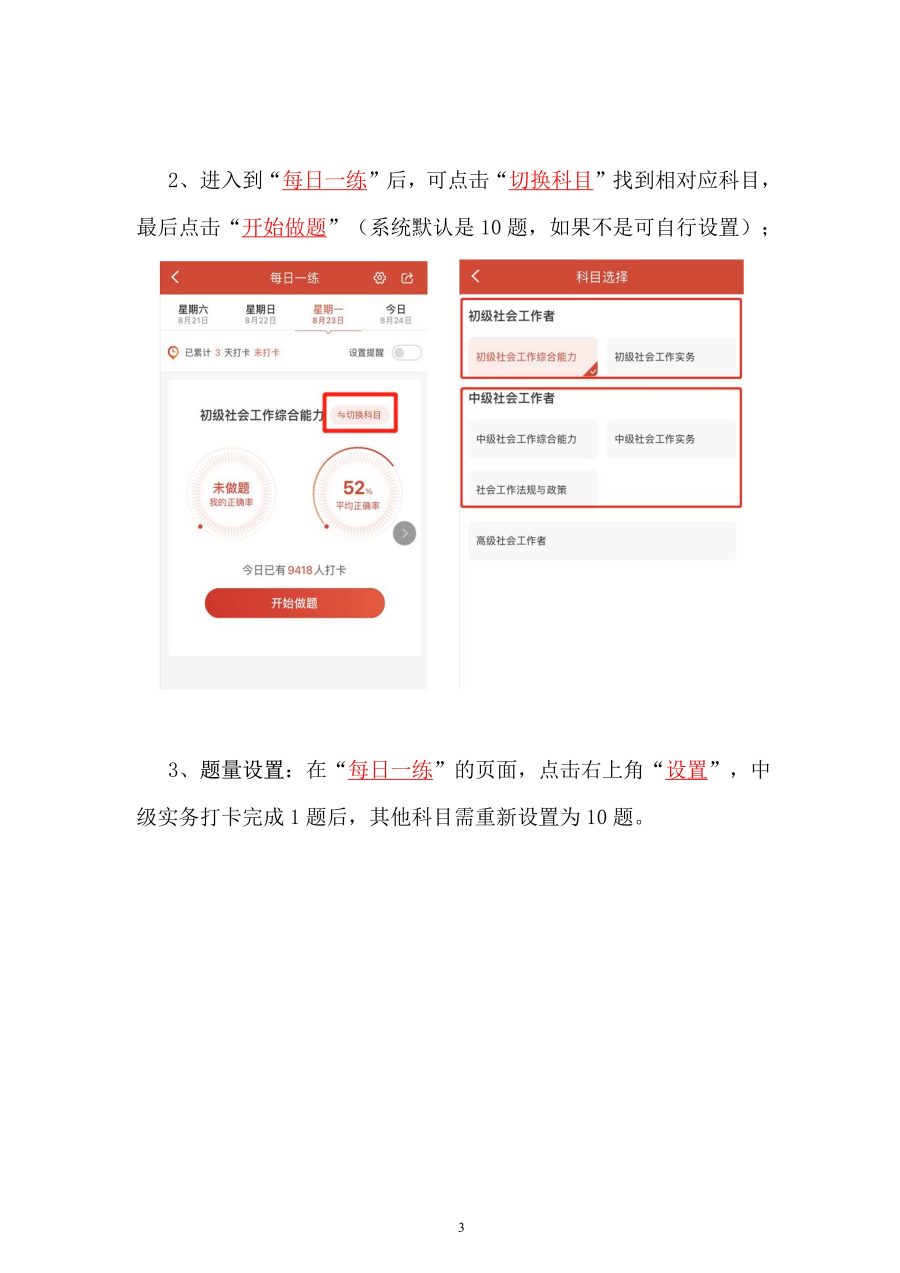
Task: Select 社会工作法规与政策 subject option
Action: point(533,489)
